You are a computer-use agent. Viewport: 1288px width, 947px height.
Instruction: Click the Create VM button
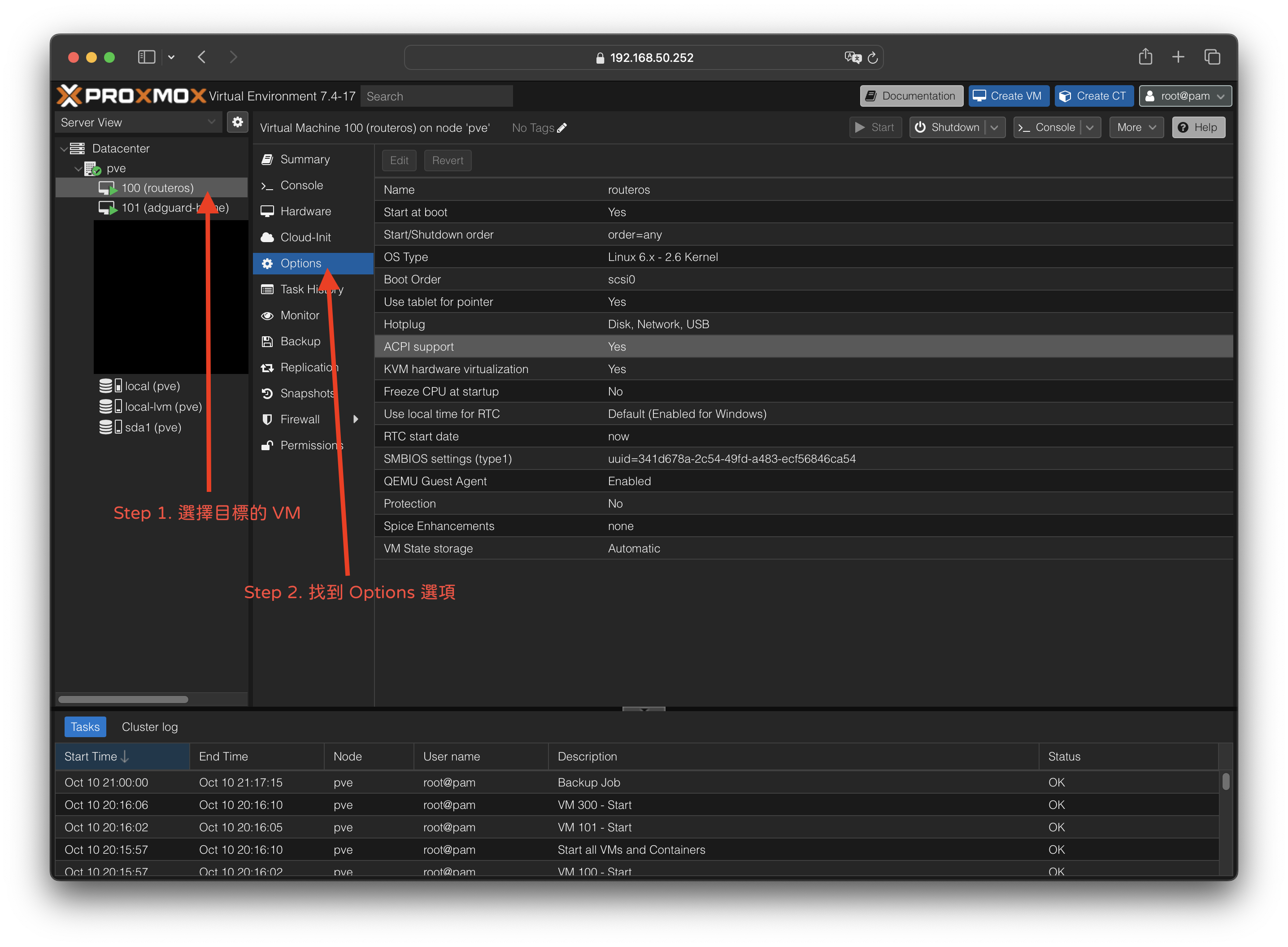pos(1008,96)
